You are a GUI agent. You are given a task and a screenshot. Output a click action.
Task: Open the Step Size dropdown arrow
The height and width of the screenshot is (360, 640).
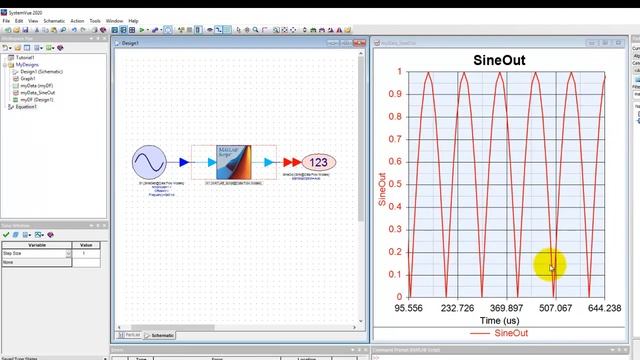pos(68,253)
